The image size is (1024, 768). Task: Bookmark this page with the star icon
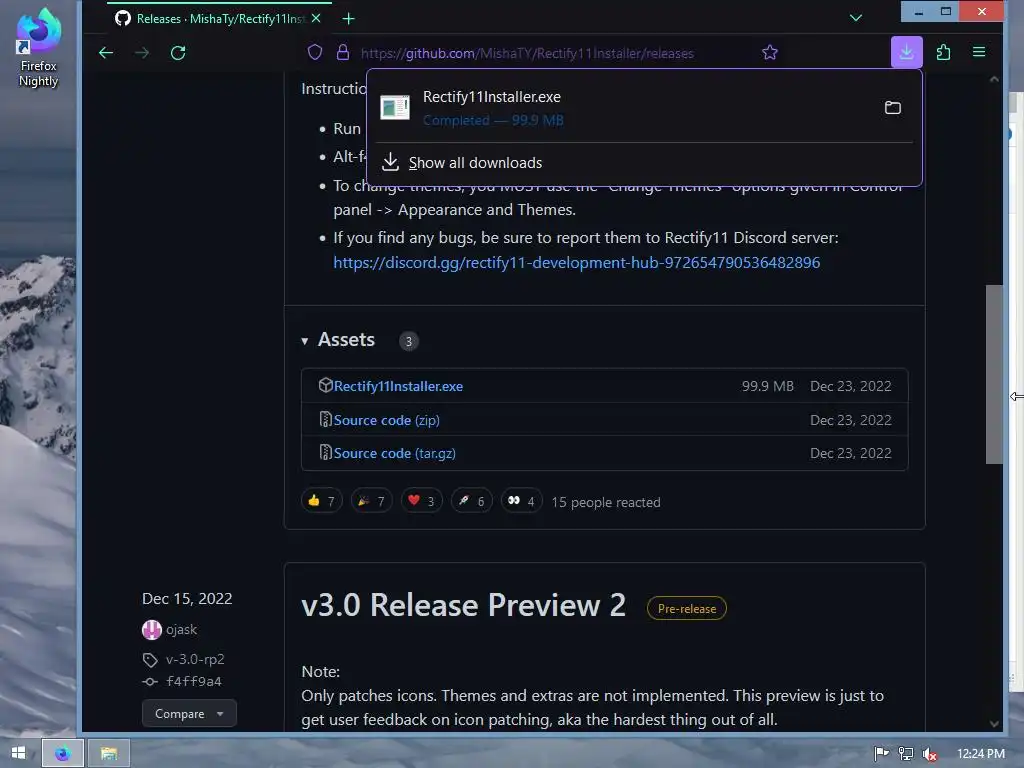click(770, 52)
